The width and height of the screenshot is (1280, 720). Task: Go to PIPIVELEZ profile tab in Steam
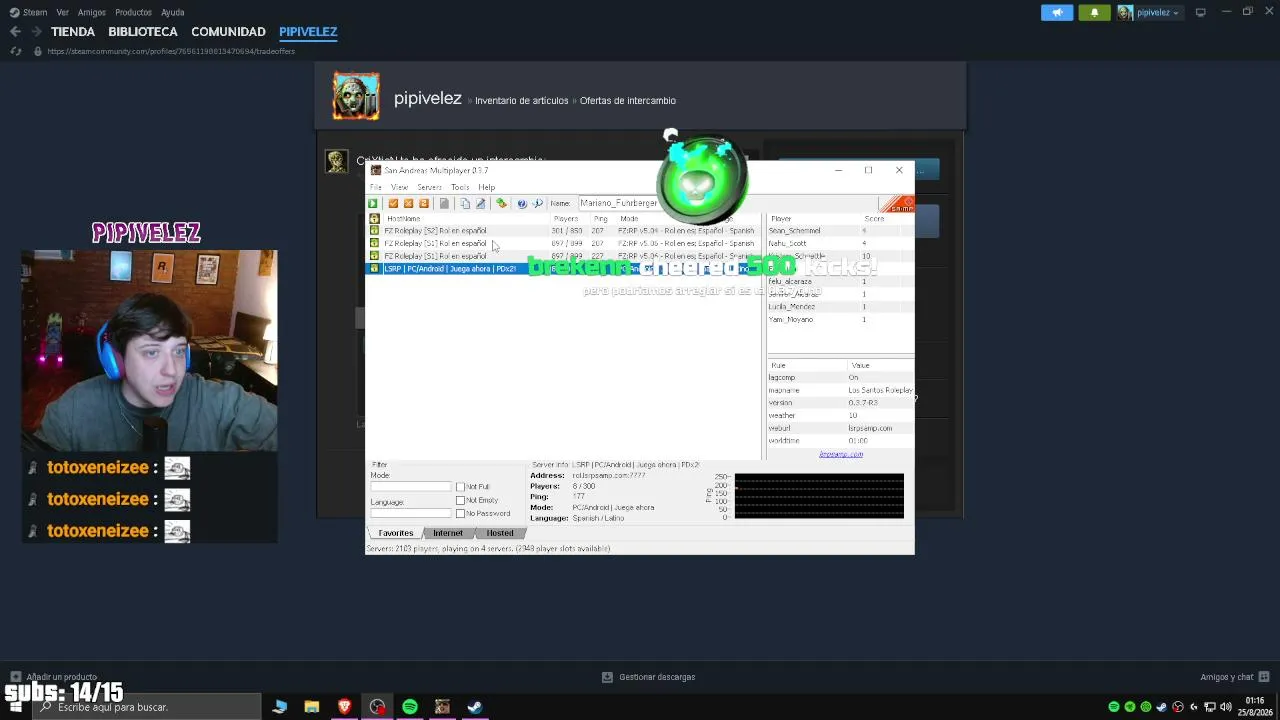308,32
